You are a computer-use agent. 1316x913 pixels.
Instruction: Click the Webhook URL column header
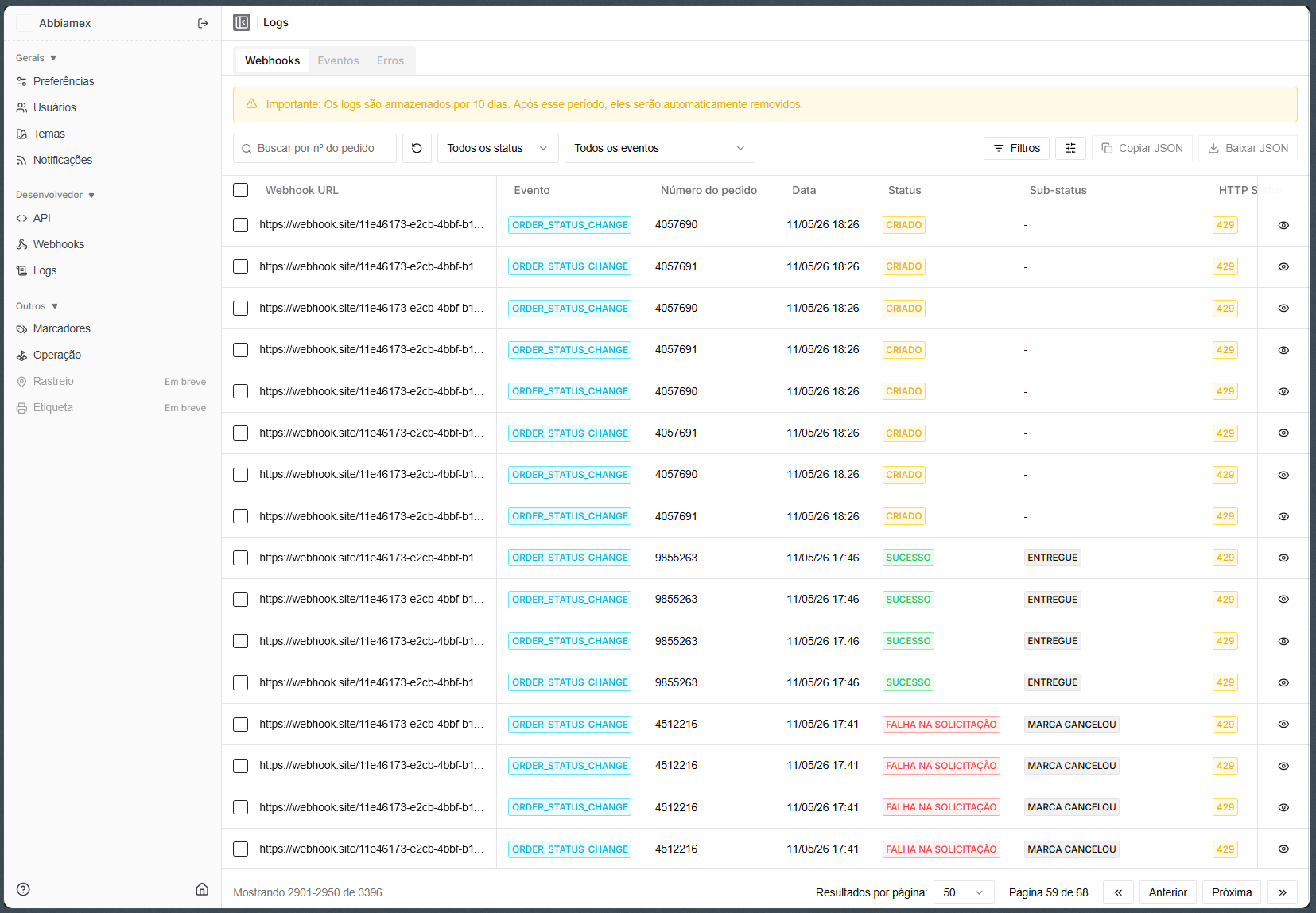pyautogui.click(x=301, y=190)
